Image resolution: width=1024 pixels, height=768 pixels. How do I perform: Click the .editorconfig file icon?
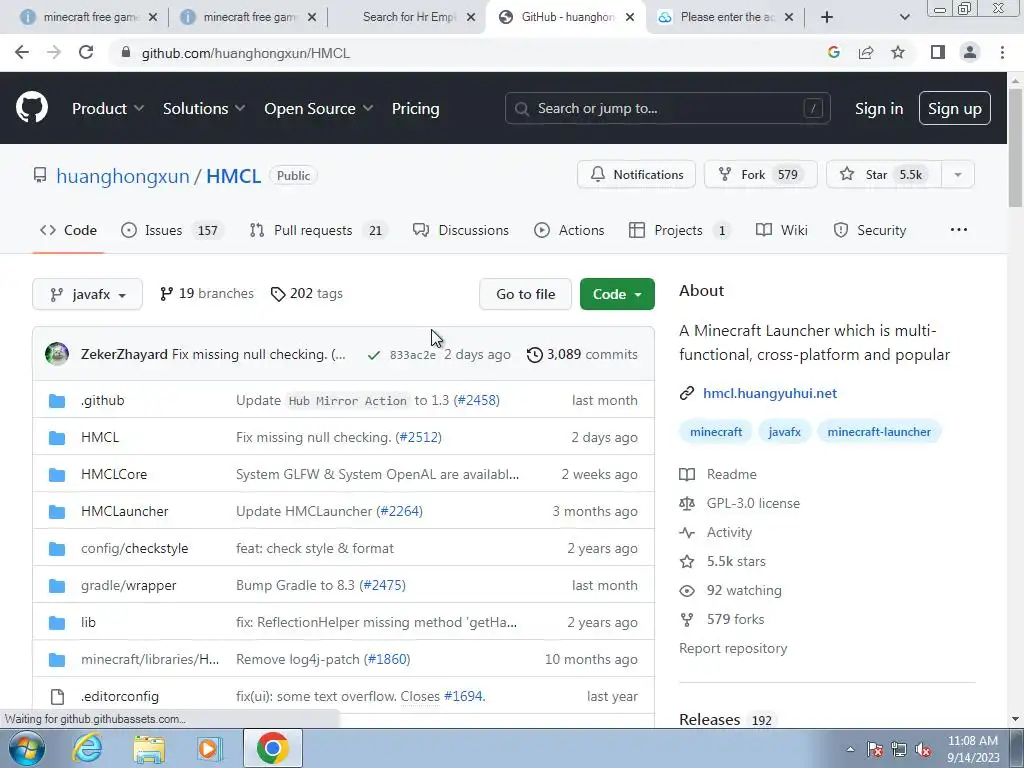pos(57,697)
